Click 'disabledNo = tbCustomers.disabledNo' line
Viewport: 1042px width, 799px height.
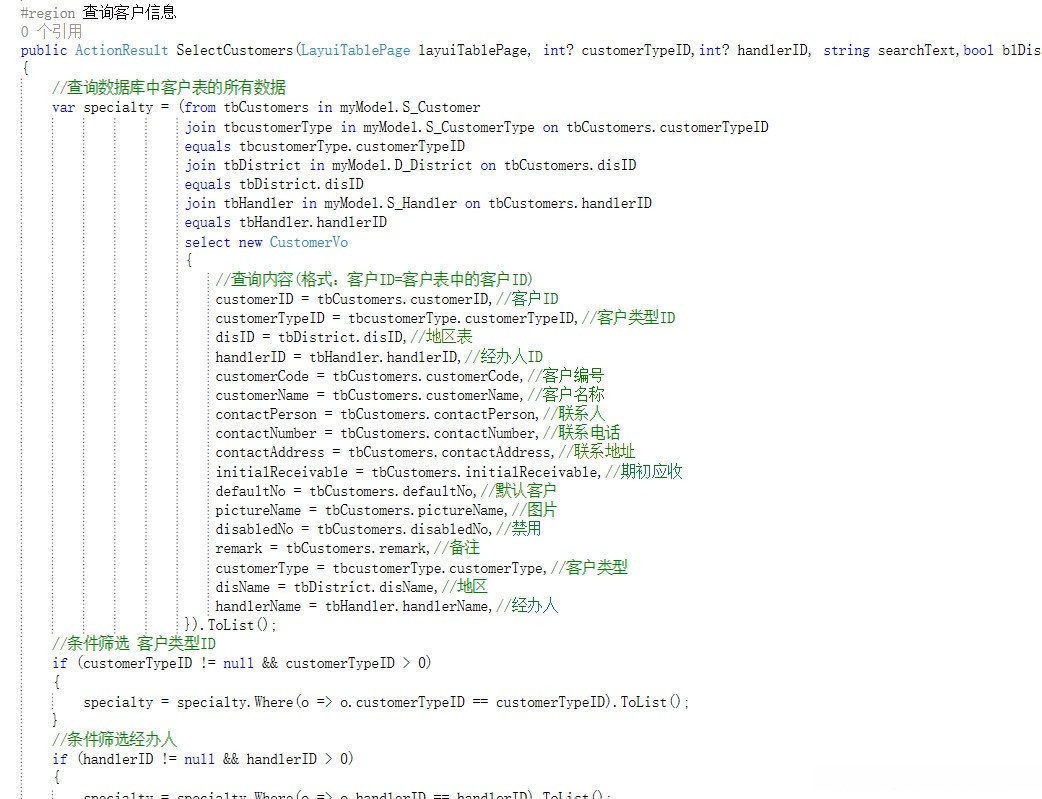353,529
